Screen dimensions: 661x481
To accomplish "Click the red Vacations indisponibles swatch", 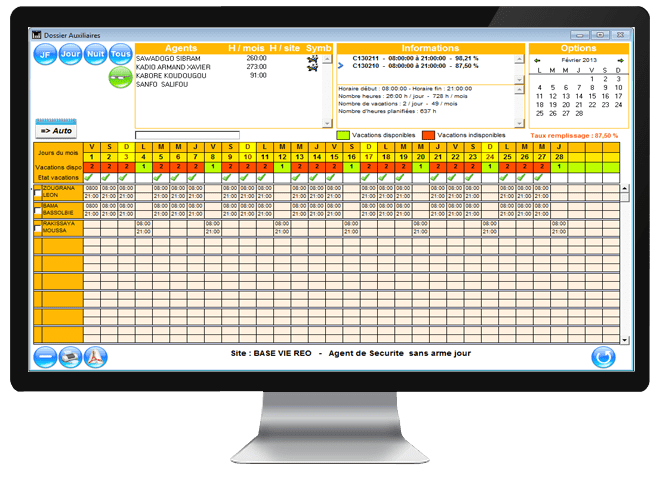I will pyautogui.click(x=428, y=135).
